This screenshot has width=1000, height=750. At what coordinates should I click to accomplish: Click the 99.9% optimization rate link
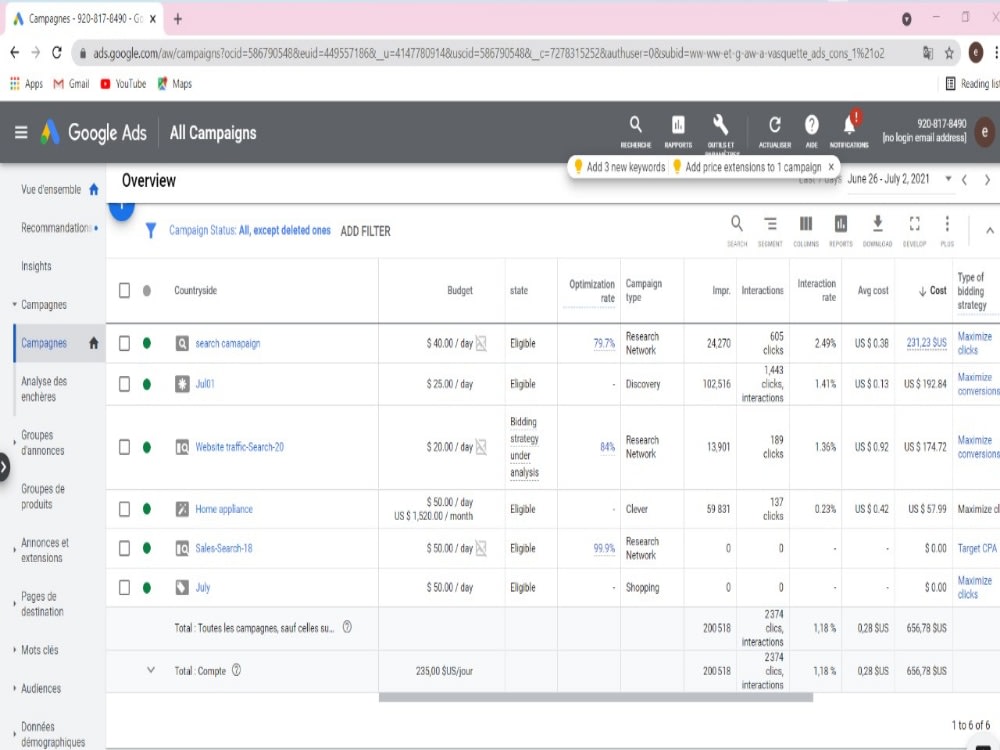click(x=604, y=548)
